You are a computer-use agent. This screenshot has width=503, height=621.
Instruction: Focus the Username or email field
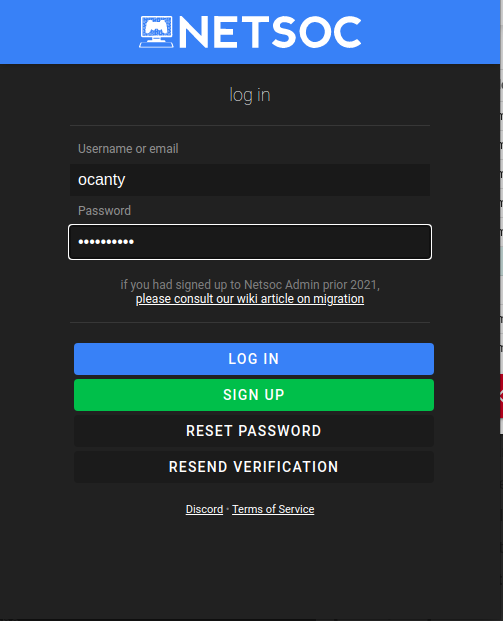[250, 180]
